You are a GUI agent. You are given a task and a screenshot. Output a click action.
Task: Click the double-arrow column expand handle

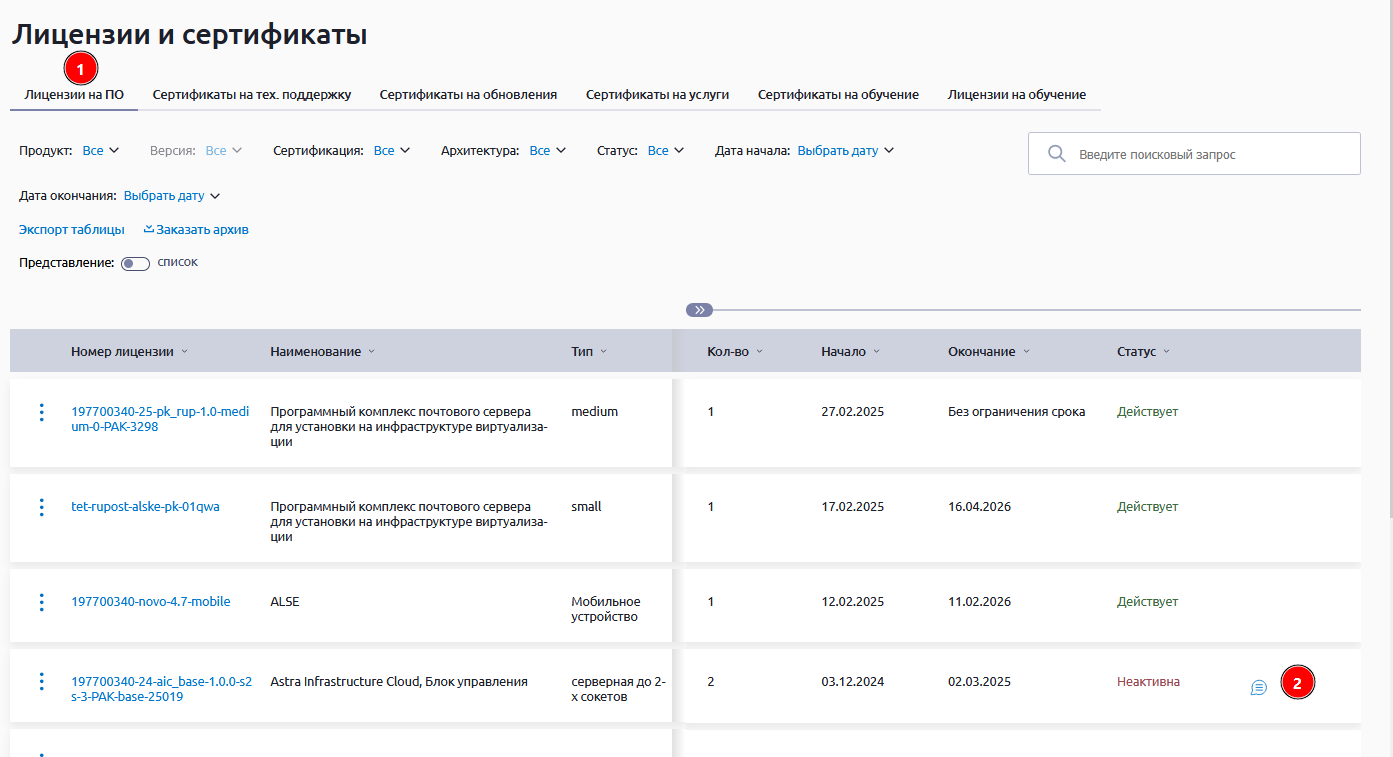click(699, 310)
